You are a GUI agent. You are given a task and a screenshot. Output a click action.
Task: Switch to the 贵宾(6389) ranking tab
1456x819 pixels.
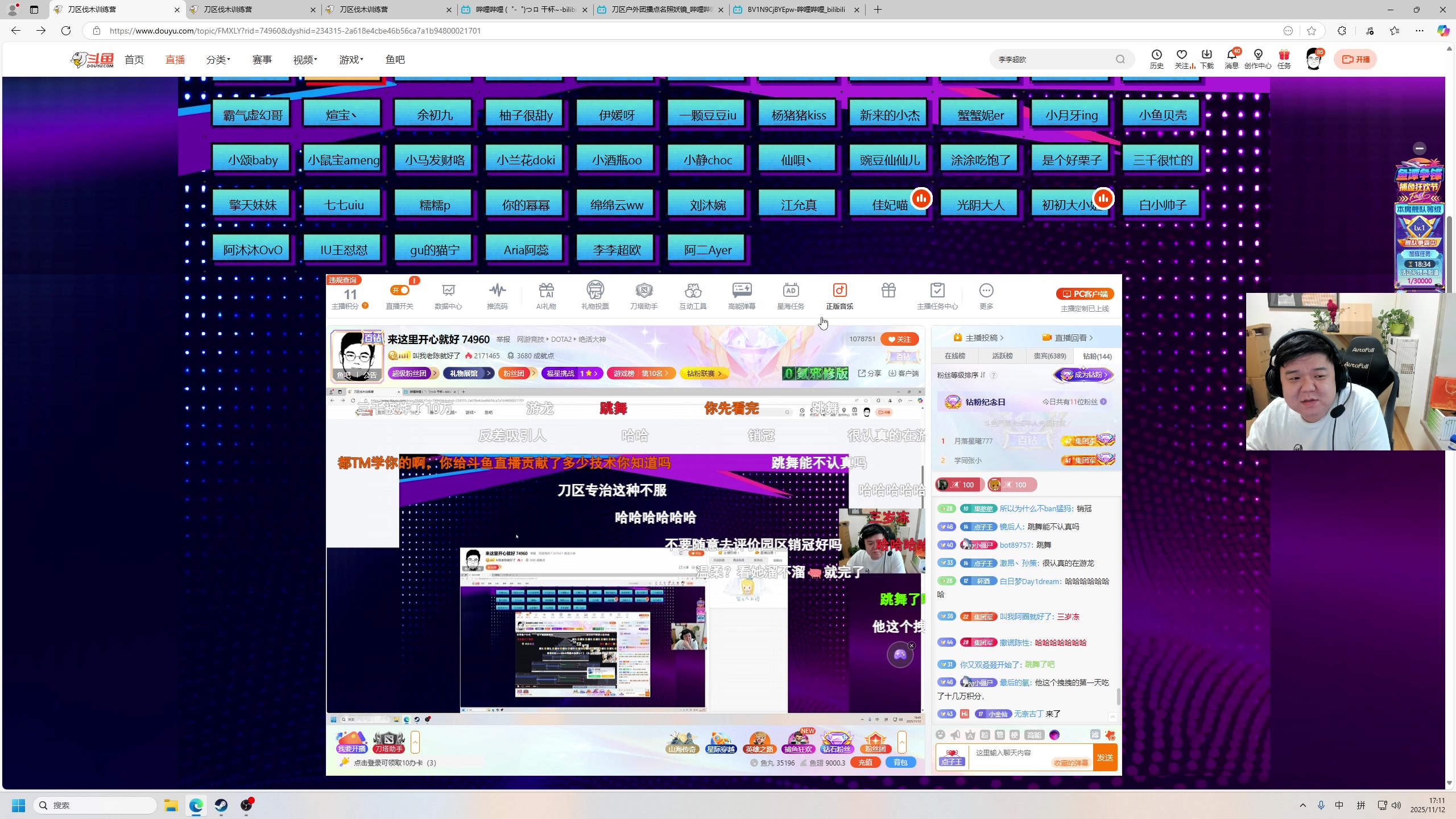tap(1049, 355)
